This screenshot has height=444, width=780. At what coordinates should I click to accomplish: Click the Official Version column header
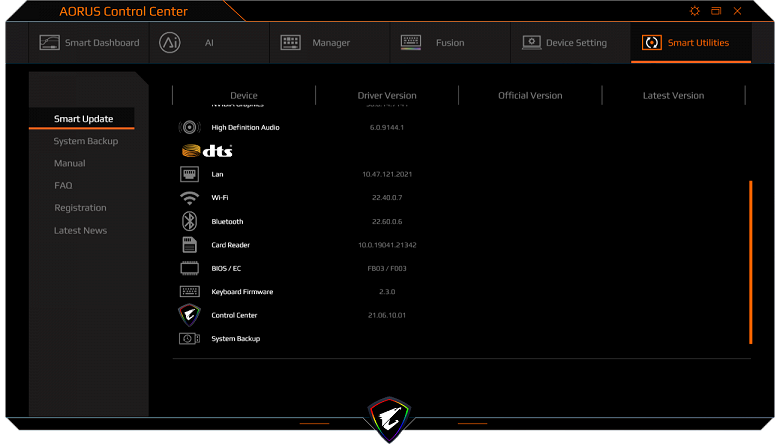pos(530,95)
